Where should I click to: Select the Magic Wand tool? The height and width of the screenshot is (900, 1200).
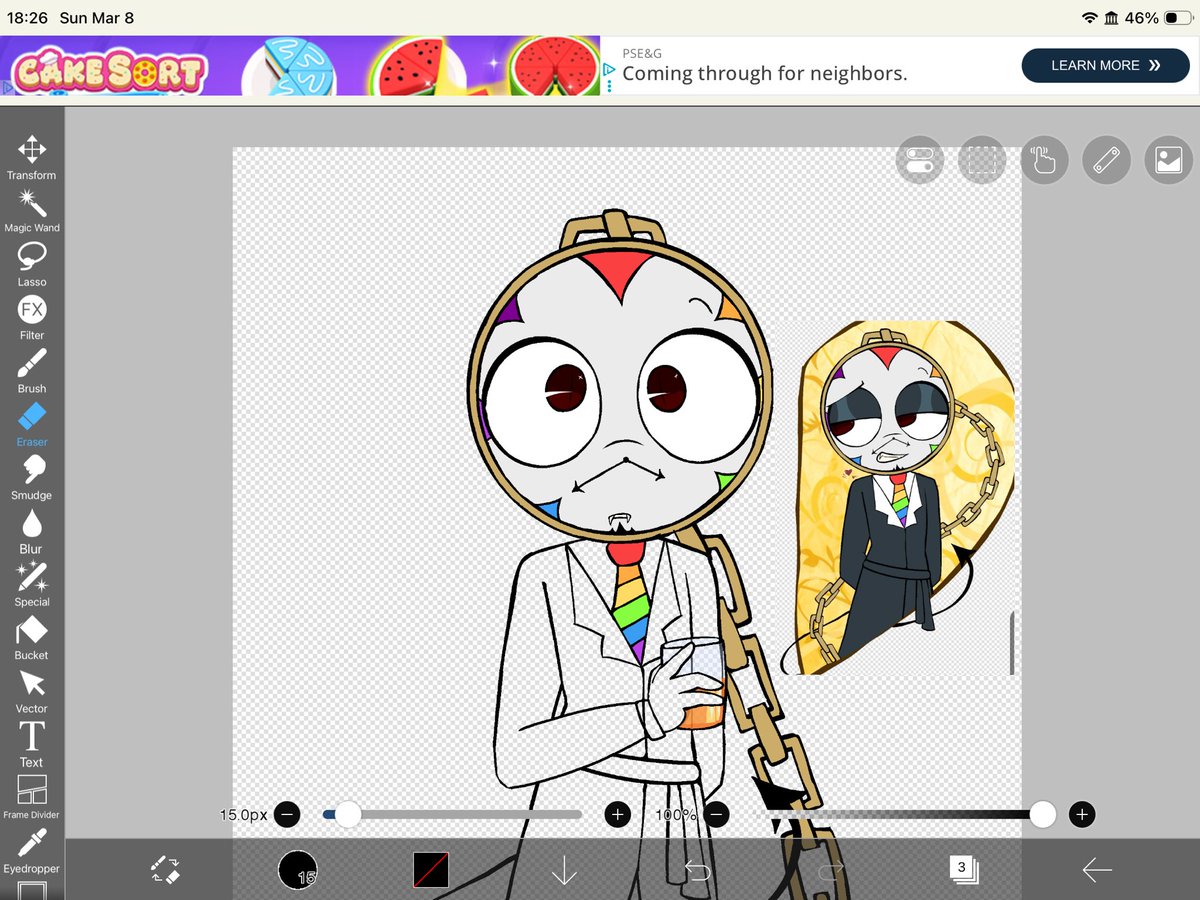click(x=32, y=211)
